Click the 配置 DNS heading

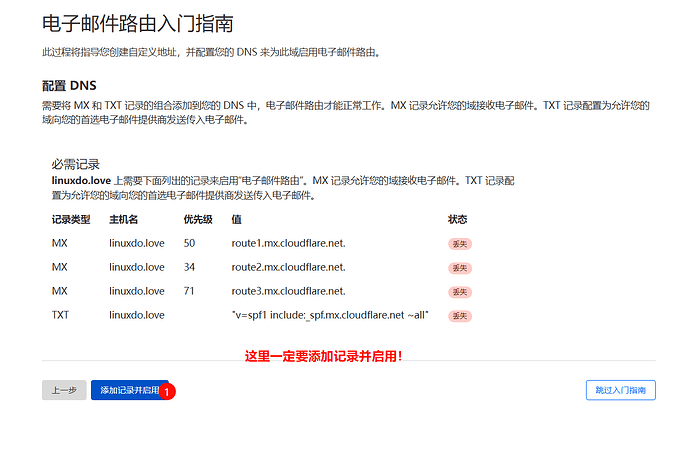tap(69, 85)
